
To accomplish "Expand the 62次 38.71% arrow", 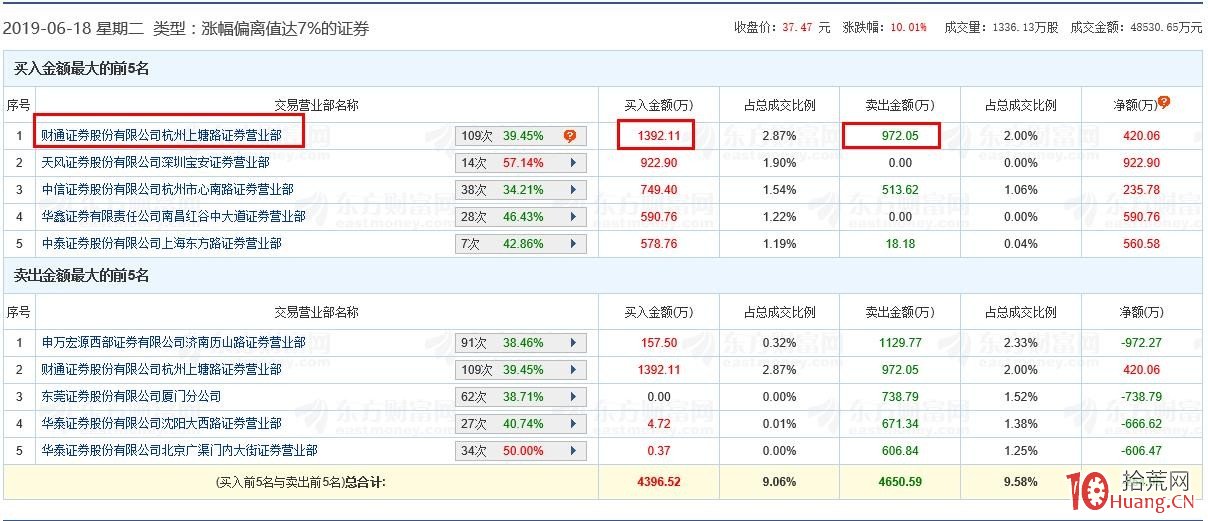I will 573,397.
